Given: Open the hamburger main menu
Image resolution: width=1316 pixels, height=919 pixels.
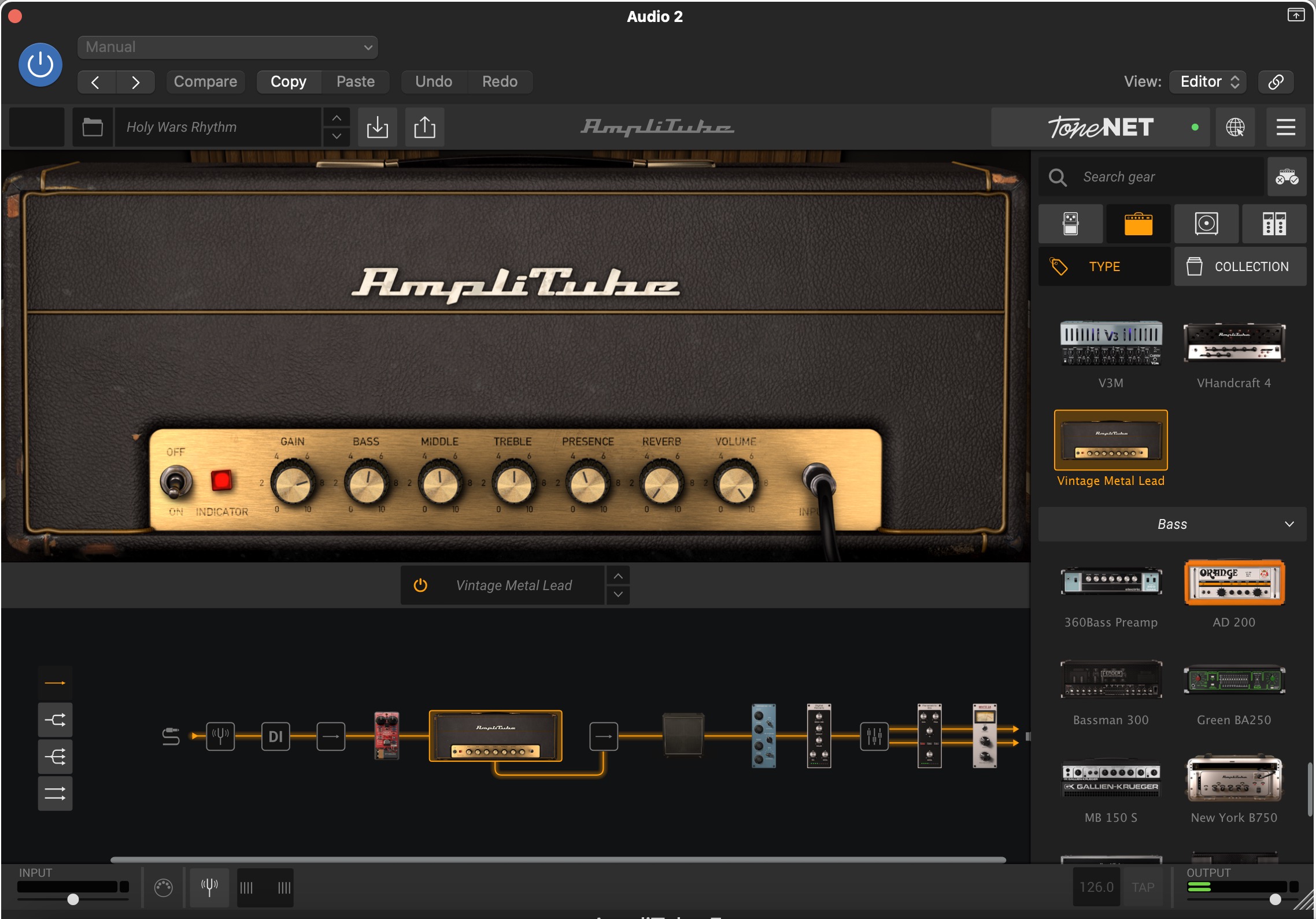Looking at the screenshot, I should click(x=1285, y=127).
